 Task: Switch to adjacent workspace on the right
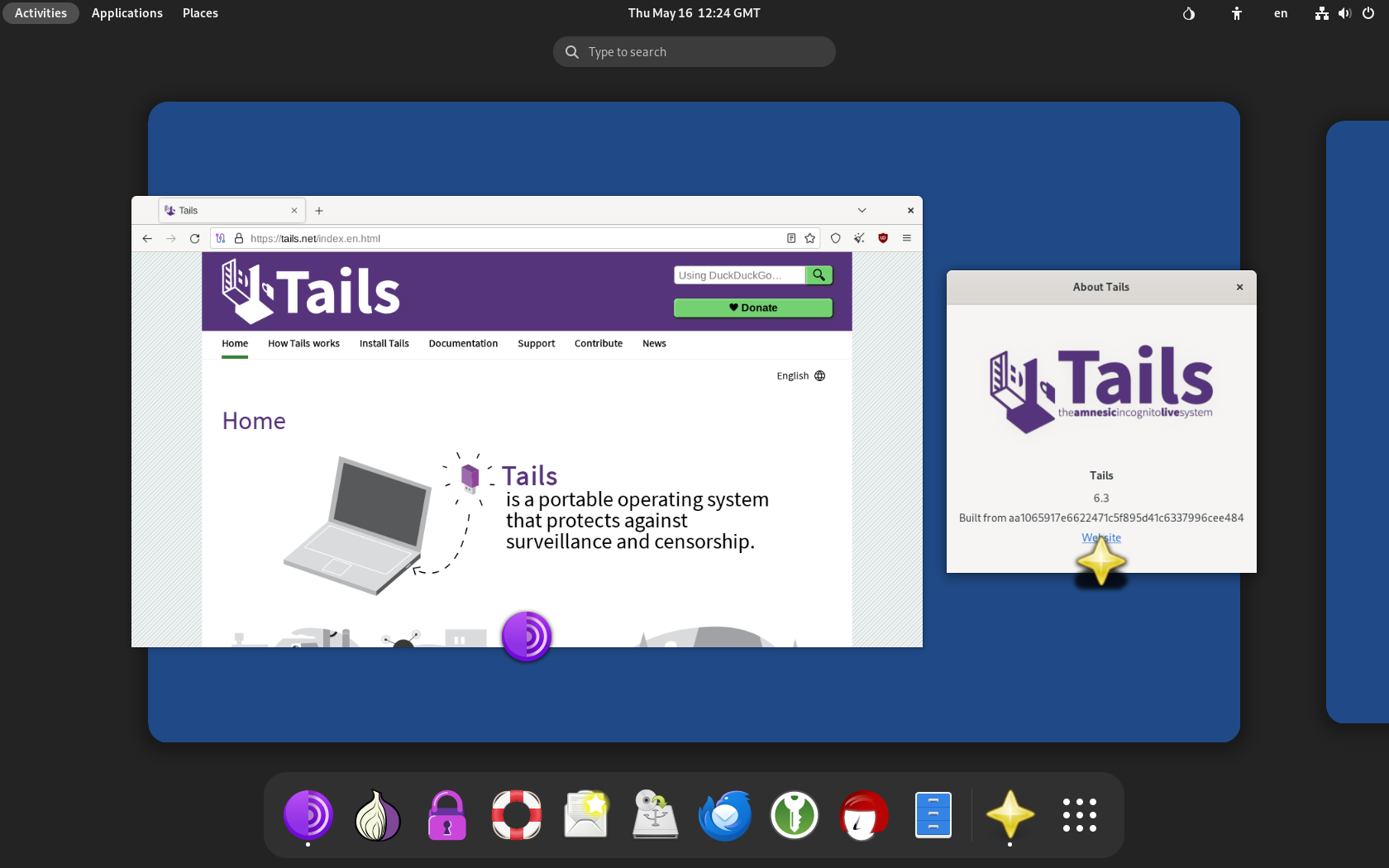pyautogui.click(x=1358, y=422)
